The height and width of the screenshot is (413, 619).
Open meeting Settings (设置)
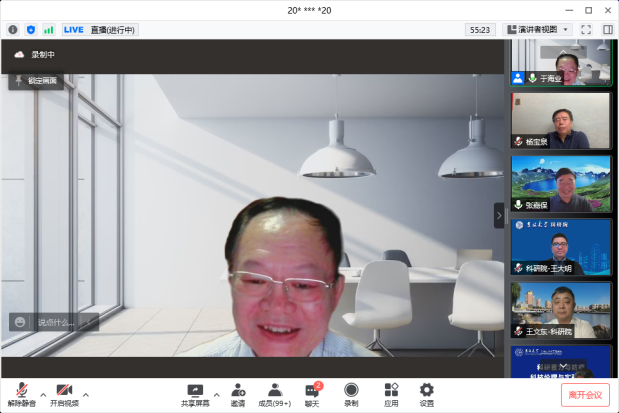tap(427, 392)
